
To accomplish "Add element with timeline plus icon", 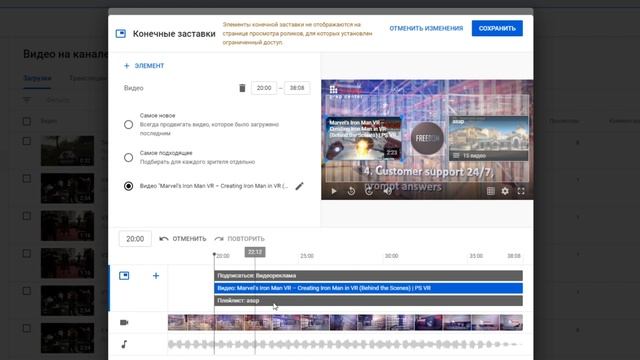I will pos(156,276).
